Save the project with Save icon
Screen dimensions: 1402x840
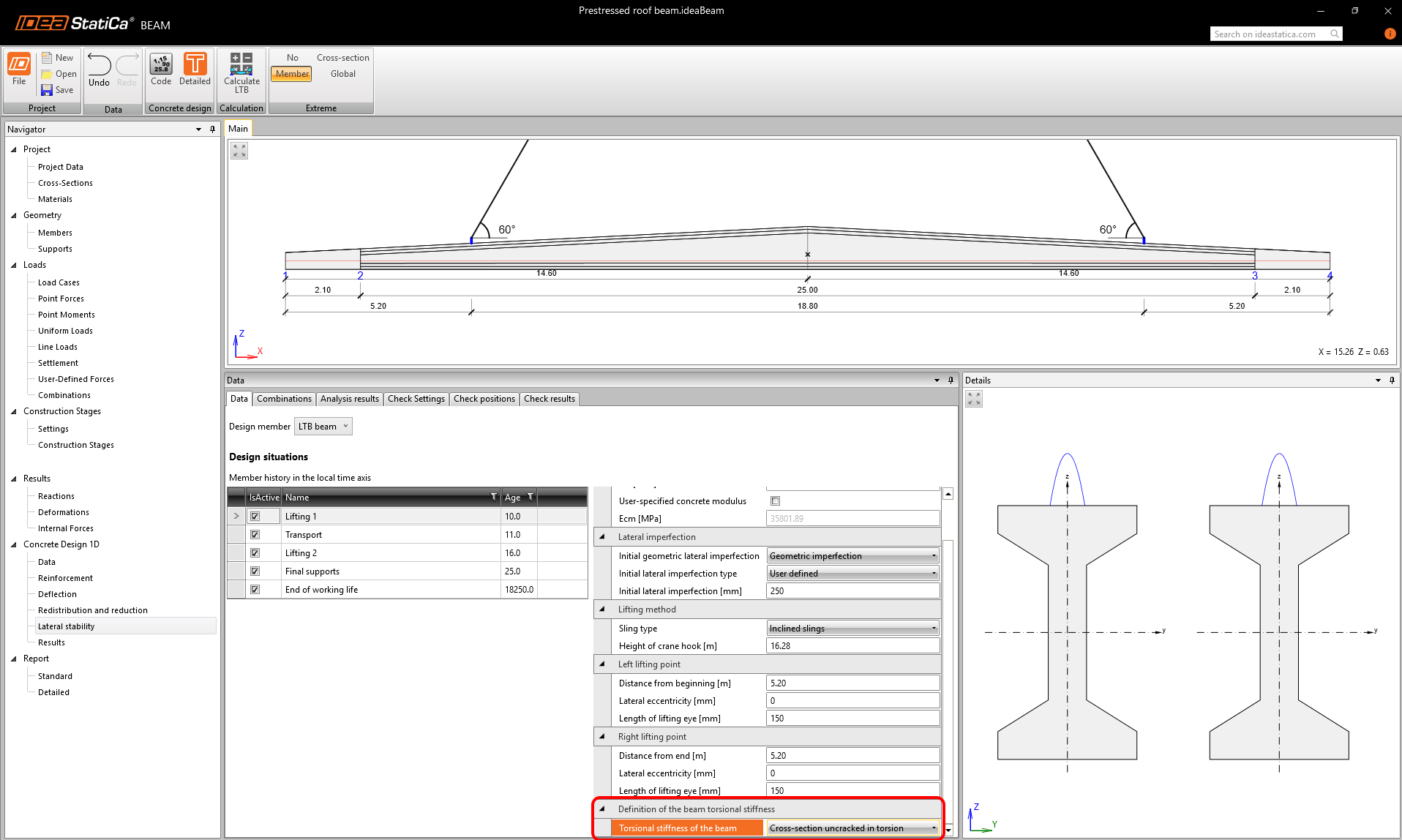[48, 90]
